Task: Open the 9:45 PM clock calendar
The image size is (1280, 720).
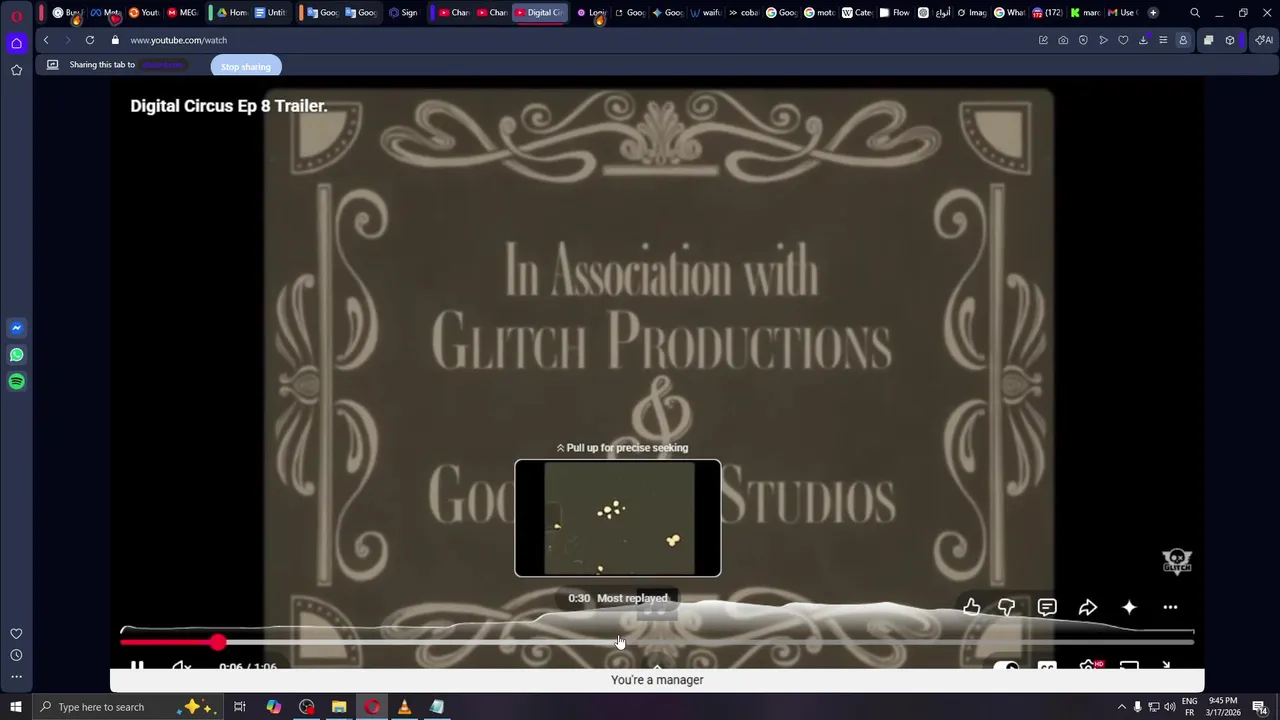Action: click(x=1224, y=707)
